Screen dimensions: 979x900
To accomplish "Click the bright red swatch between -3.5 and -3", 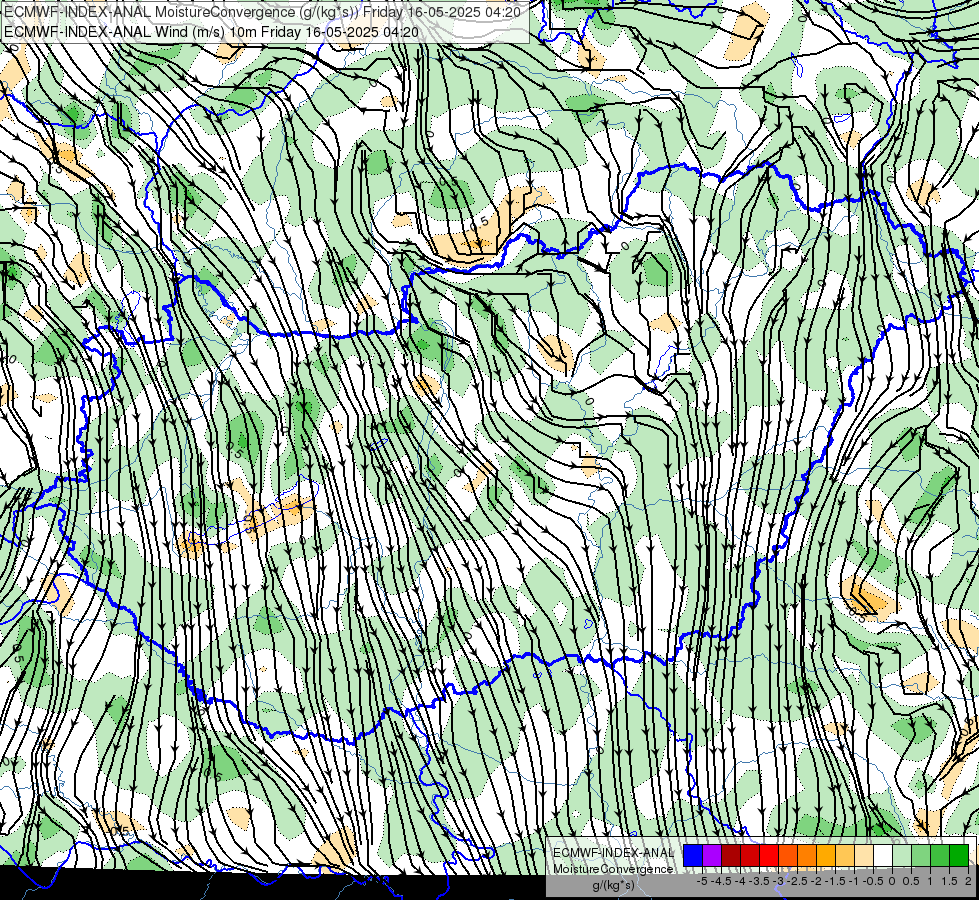I will (769, 855).
